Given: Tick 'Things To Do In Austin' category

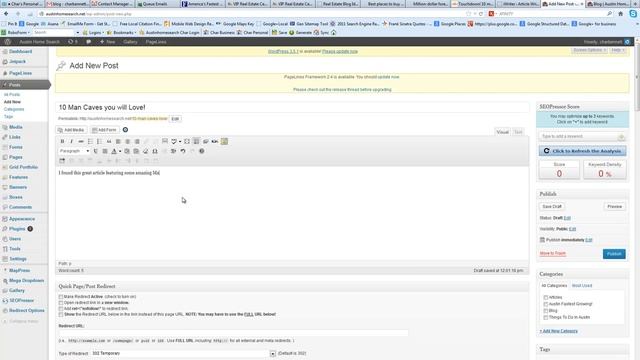Looking at the screenshot, I should [546, 317].
